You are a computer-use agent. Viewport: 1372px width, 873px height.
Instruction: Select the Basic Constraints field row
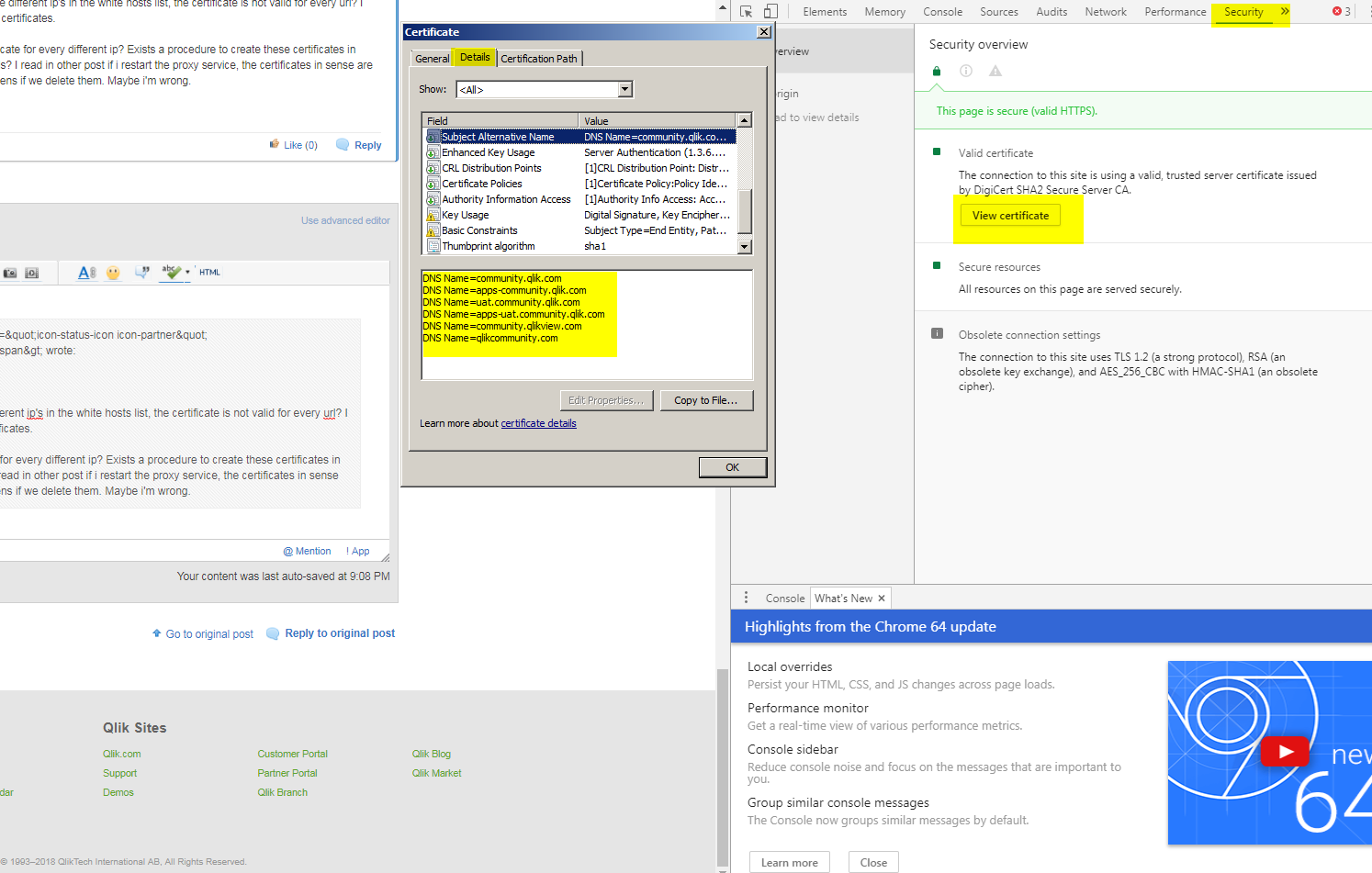[x=581, y=230]
